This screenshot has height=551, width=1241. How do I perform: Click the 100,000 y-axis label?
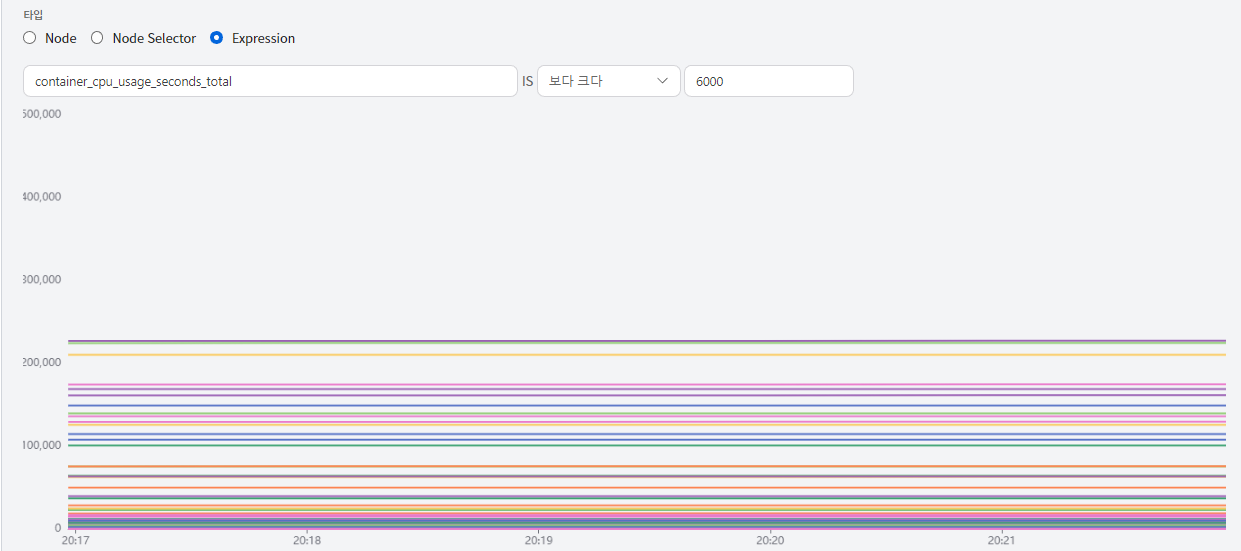[42, 445]
